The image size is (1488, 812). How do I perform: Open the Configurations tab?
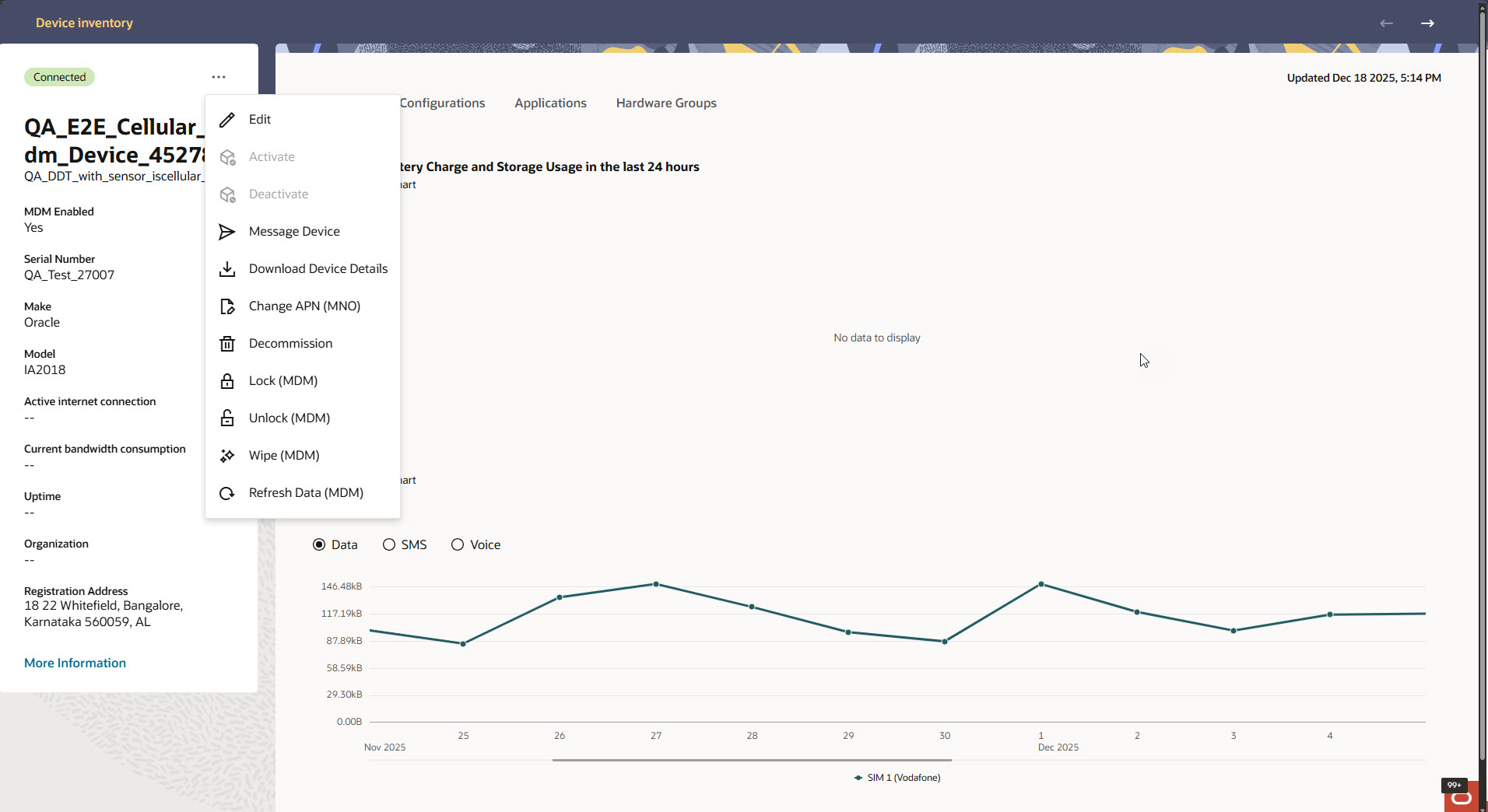pos(442,103)
